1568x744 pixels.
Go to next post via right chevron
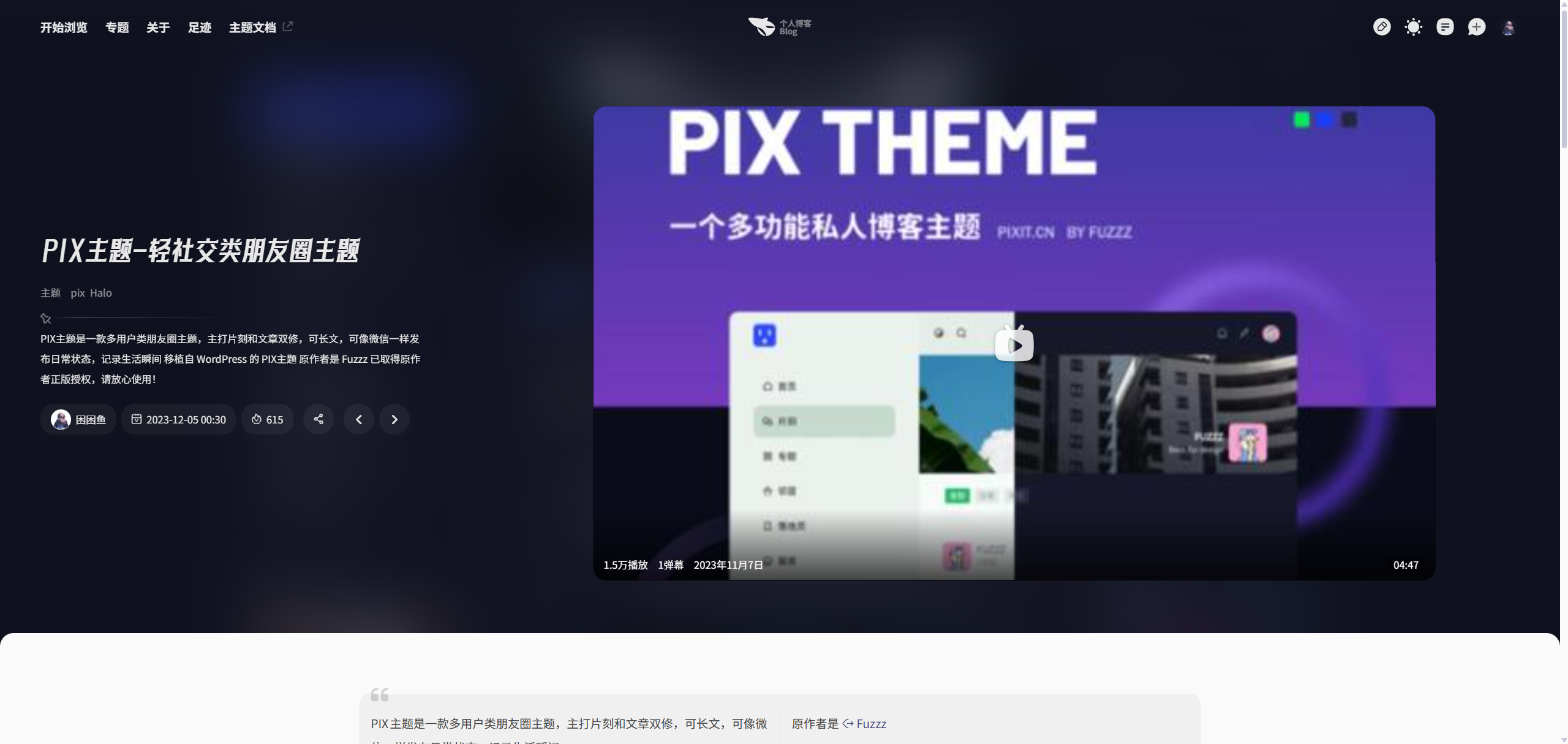[x=394, y=419]
